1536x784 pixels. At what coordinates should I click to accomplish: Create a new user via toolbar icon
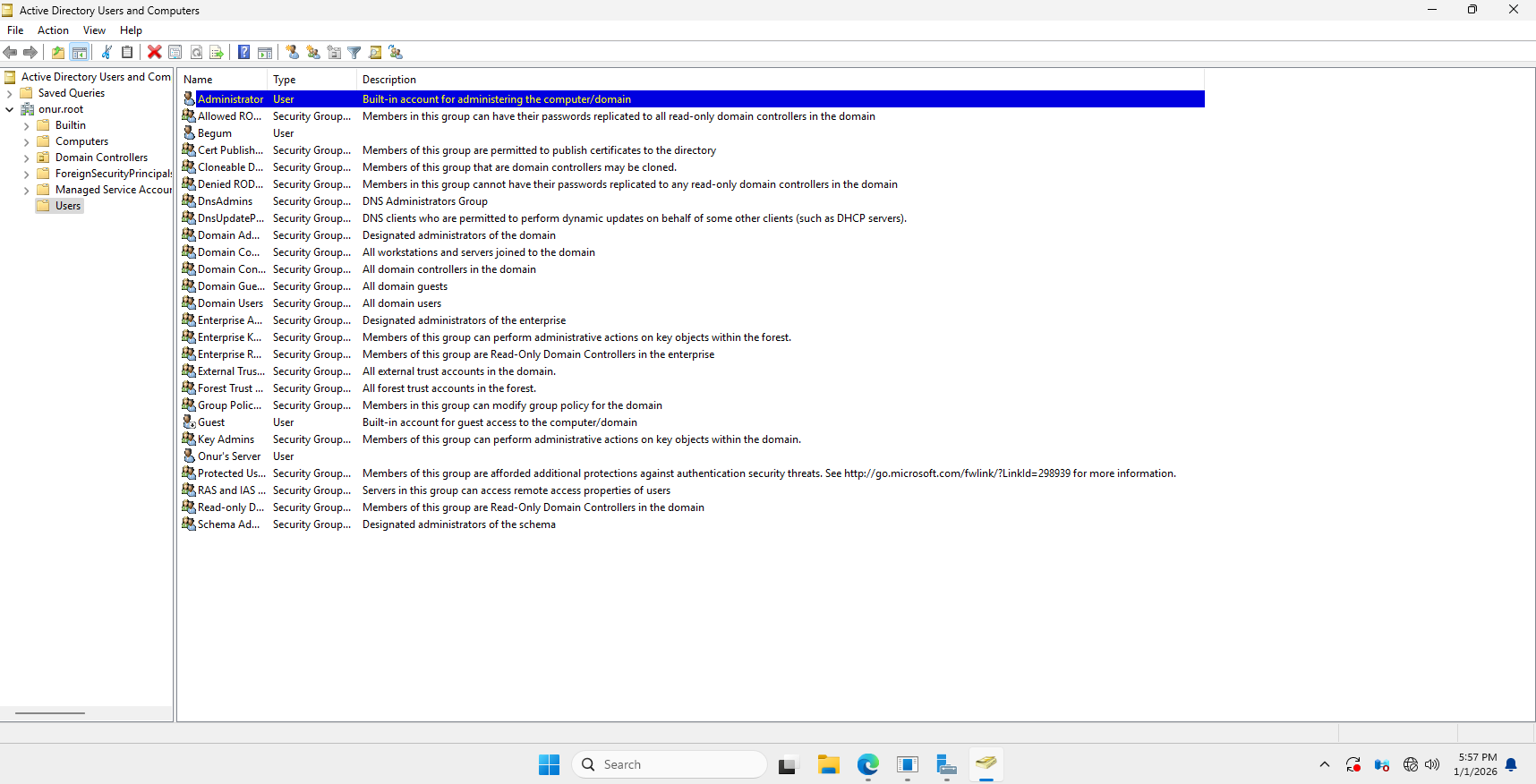pyautogui.click(x=293, y=53)
